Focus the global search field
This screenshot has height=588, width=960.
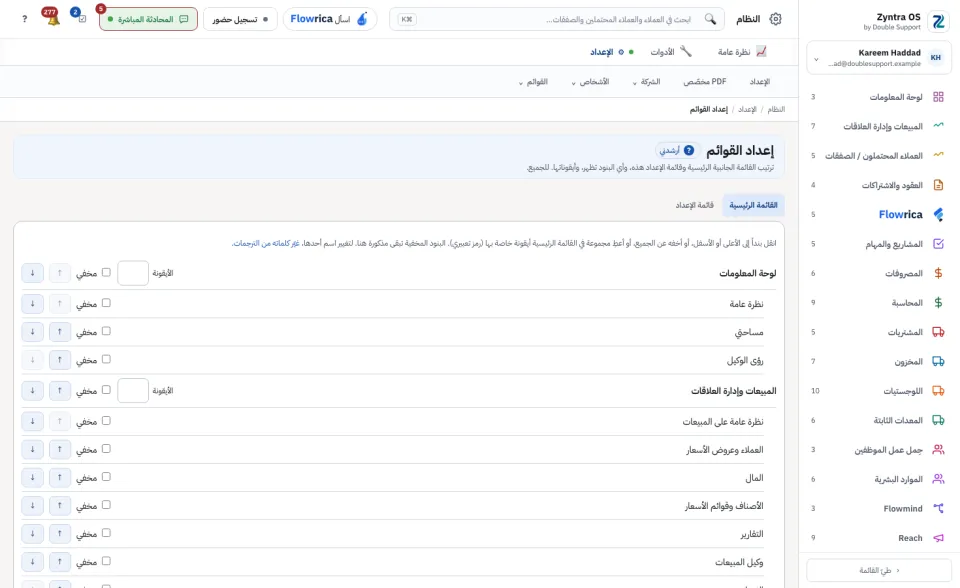tap(557, 19)
